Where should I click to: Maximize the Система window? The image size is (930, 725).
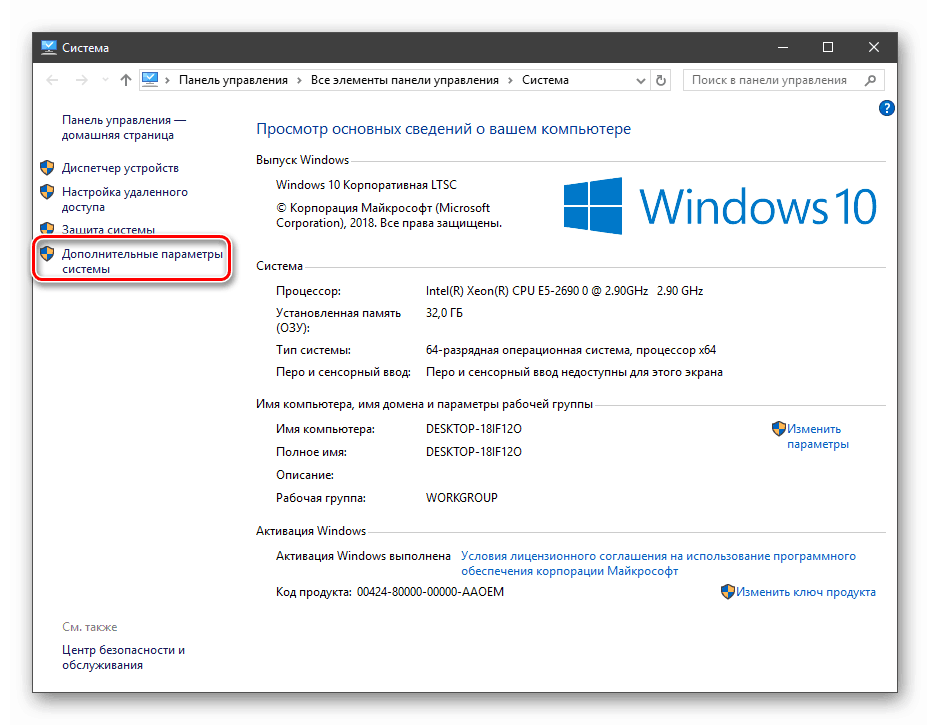pos(828,47)
